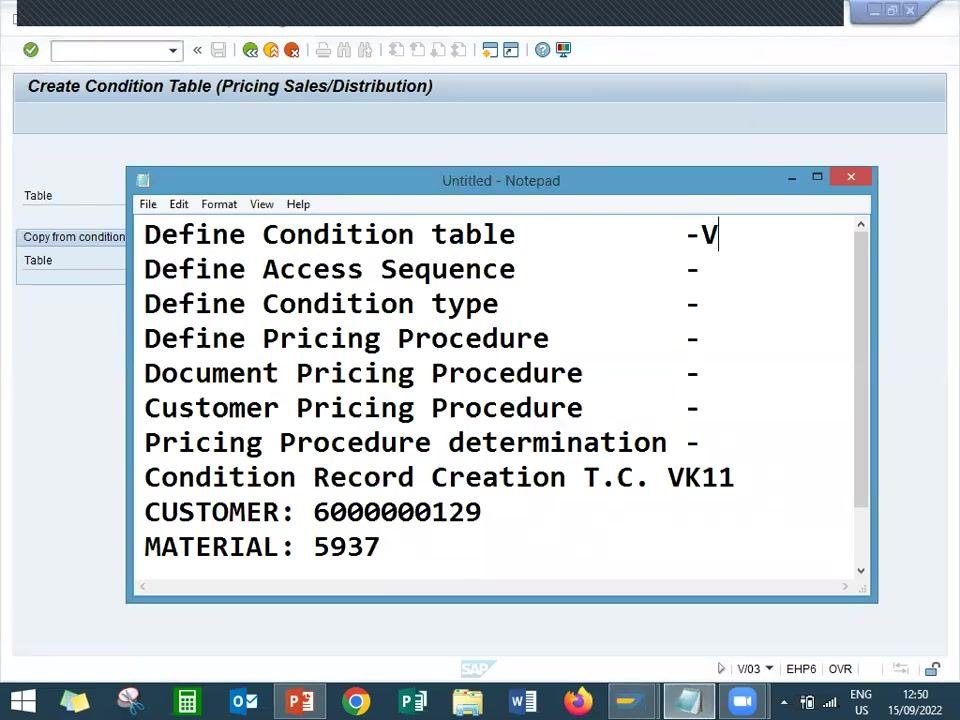Click the lock icon in SAP status bar
The width and height of the screenshot is (960, 720).
[932, 669]
